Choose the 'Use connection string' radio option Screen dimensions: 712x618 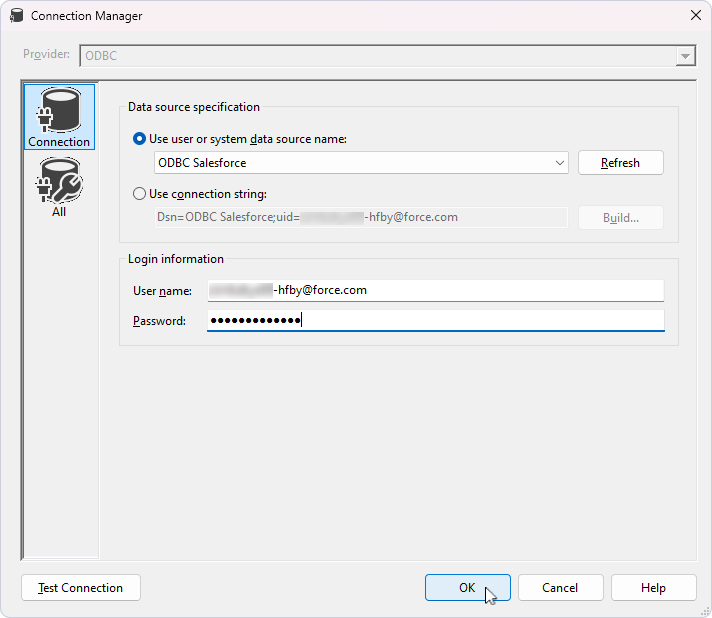pos(140,194)
